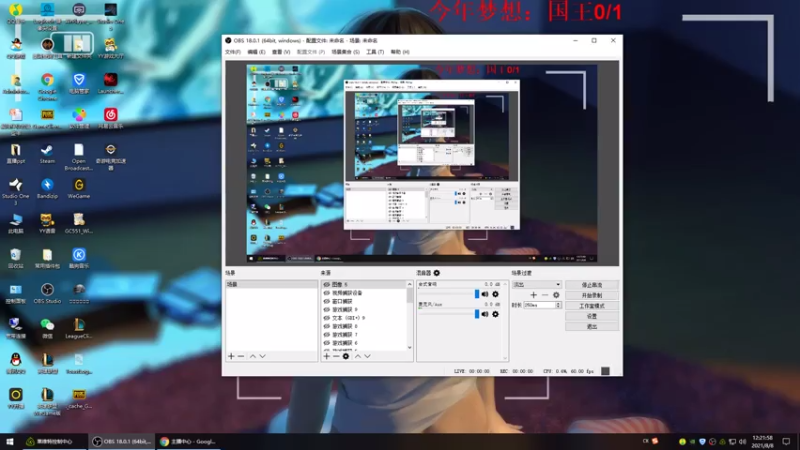Open the 帮助(H) menu
Screen dimensions: 800x450
(x=399, y=52)
